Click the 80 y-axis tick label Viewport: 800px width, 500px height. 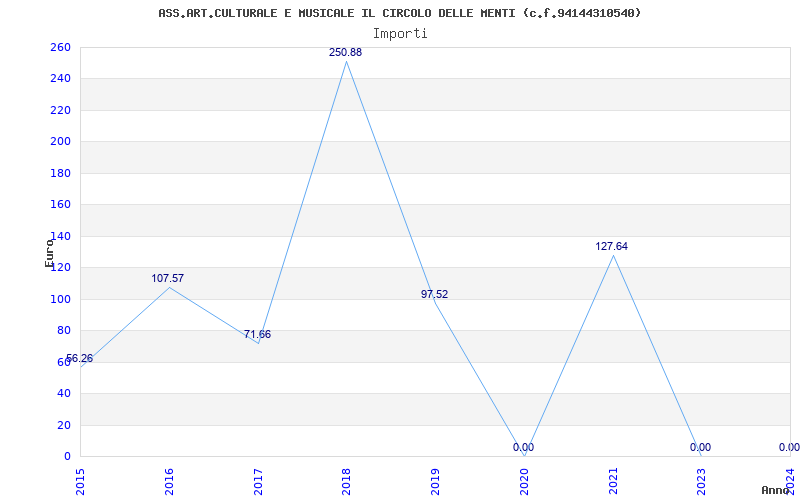[64, 331]
